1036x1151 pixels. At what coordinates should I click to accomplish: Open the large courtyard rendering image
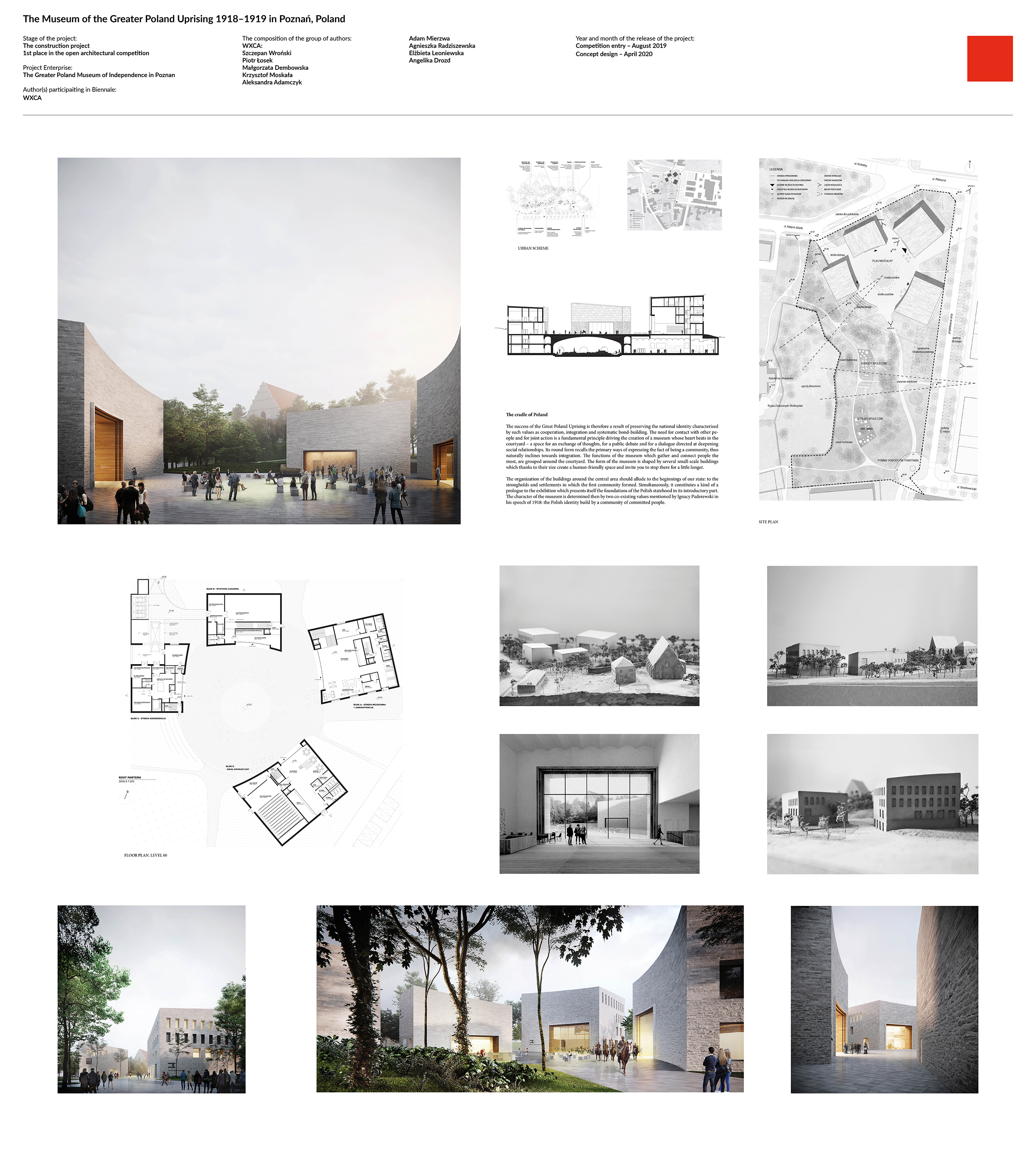(259, 341)
